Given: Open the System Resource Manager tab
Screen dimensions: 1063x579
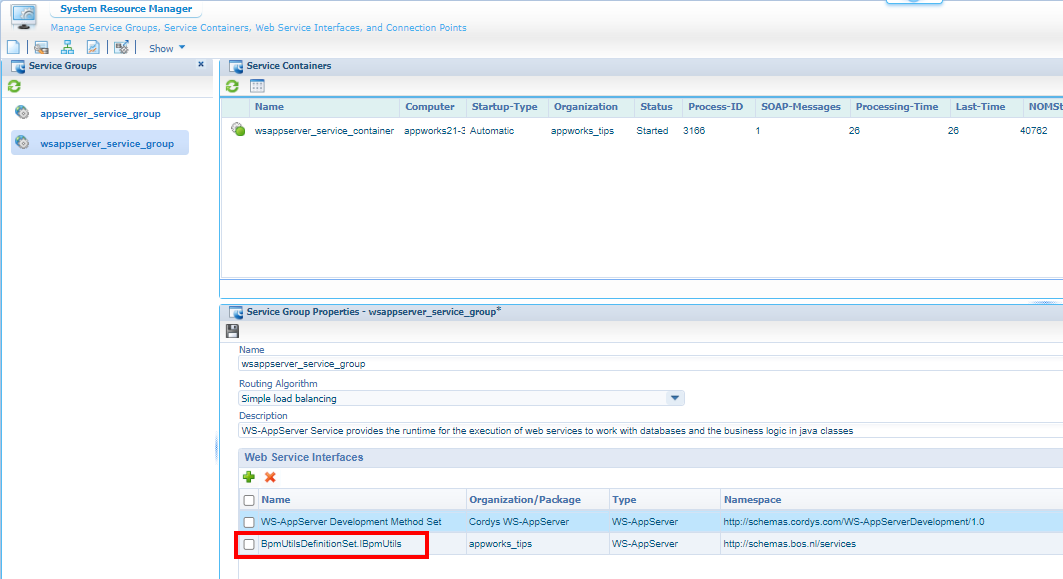Looking at the screenshot, I should 126,9.
